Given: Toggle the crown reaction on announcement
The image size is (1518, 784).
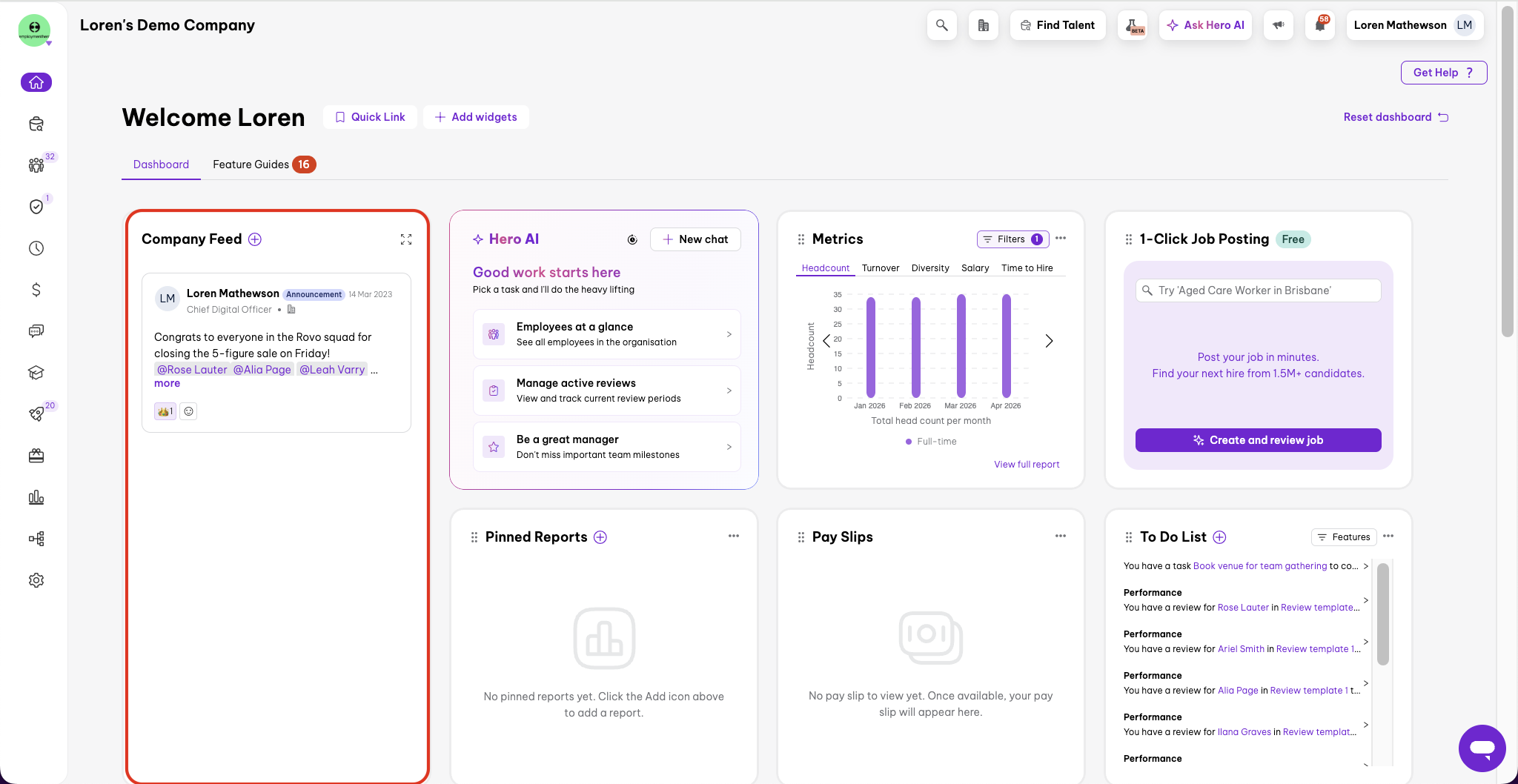Looking at the screenshot, I should (165, 411).
